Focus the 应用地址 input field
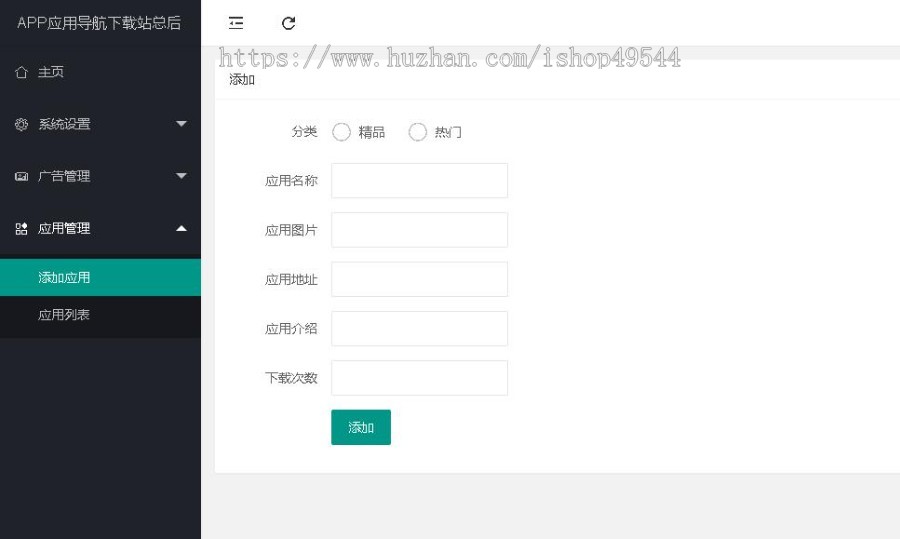This screenshot has height=539, width=900. (x=420, y=280)
